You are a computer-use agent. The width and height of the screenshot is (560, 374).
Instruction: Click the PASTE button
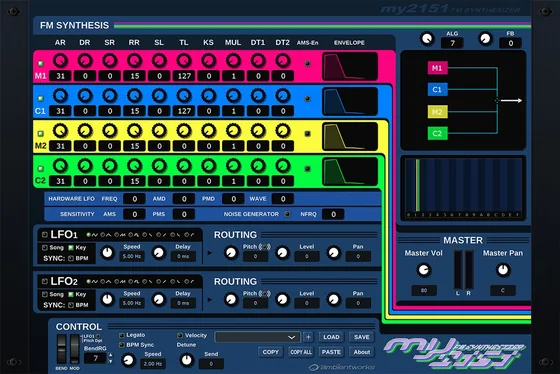click(x=331, y=352)
